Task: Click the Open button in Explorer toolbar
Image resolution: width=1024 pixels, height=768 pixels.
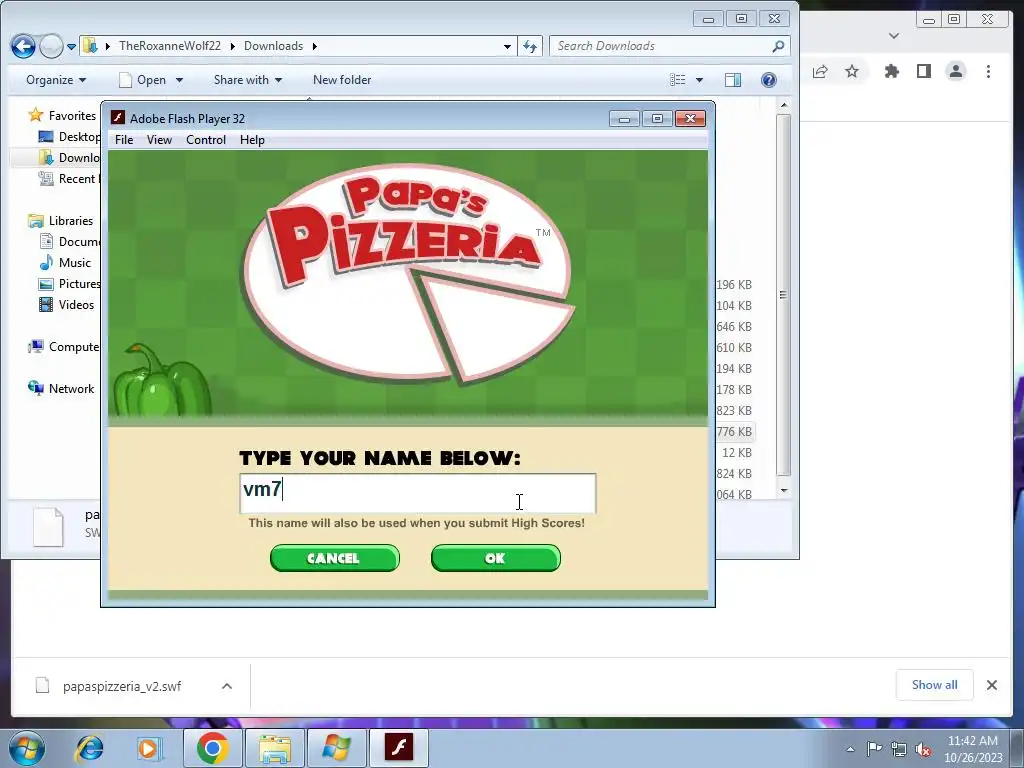Action: coord(144,80)
